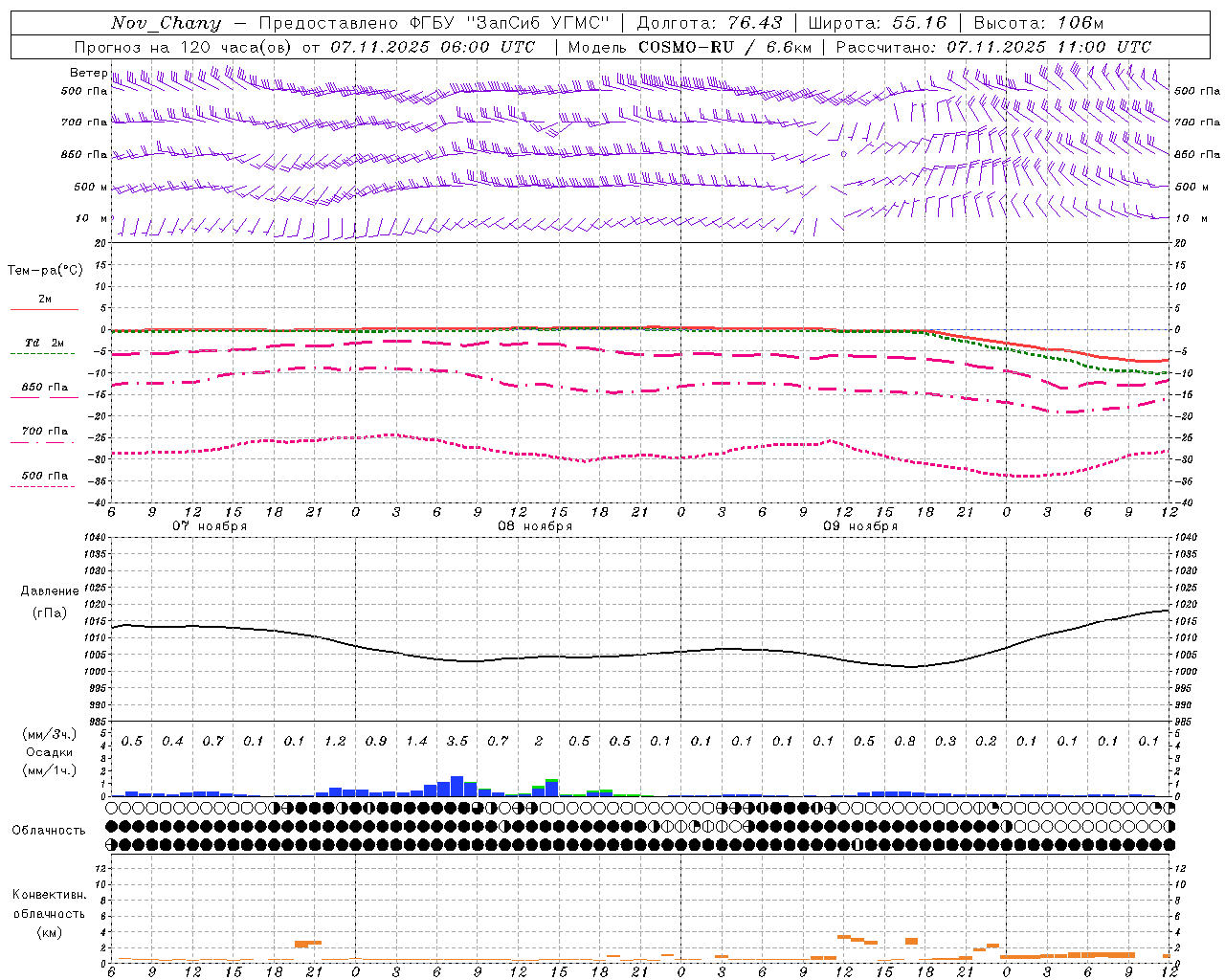The width and height of the screenshot is (1225, 980).
Task: Select the longitude value Долгота: 76.43
Action: [709, 23]
